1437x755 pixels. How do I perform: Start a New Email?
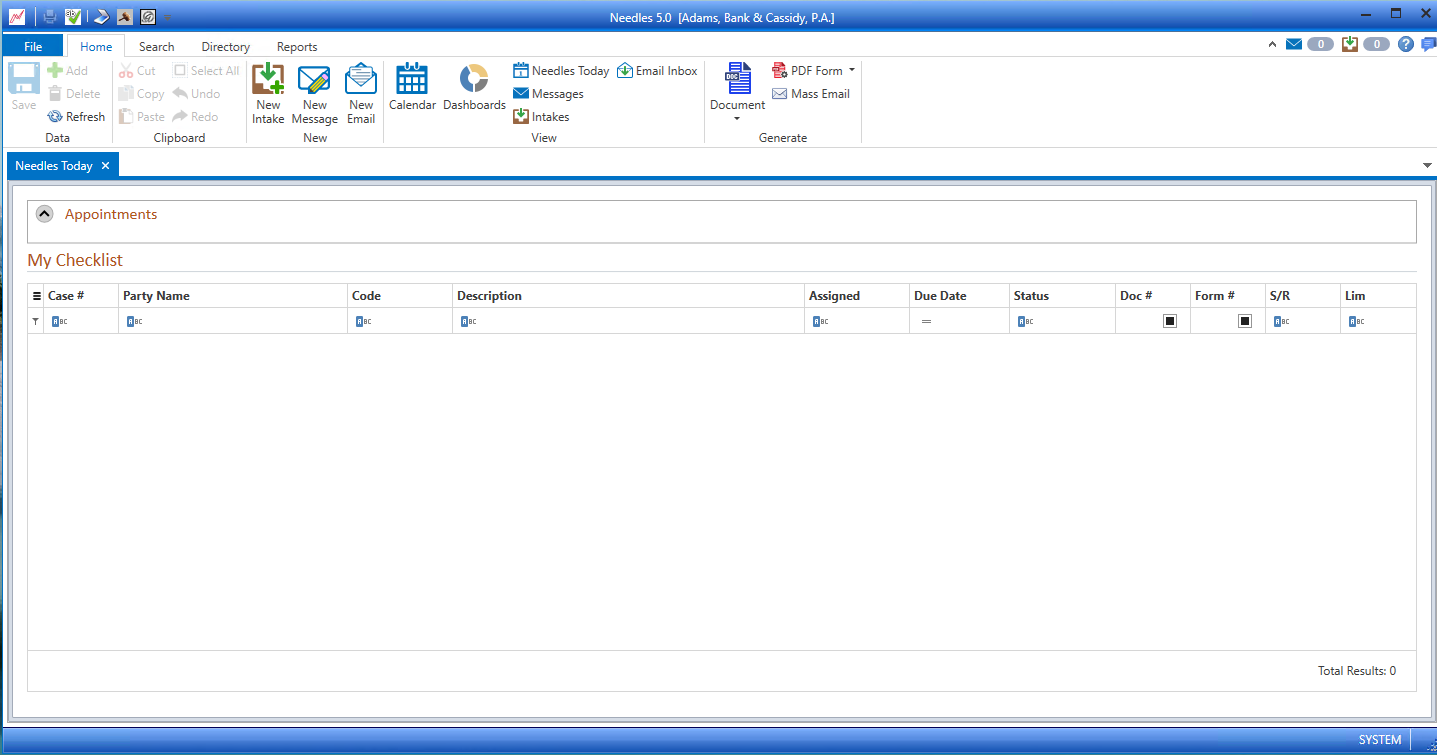pyautogui.click(x=361, y=93)
